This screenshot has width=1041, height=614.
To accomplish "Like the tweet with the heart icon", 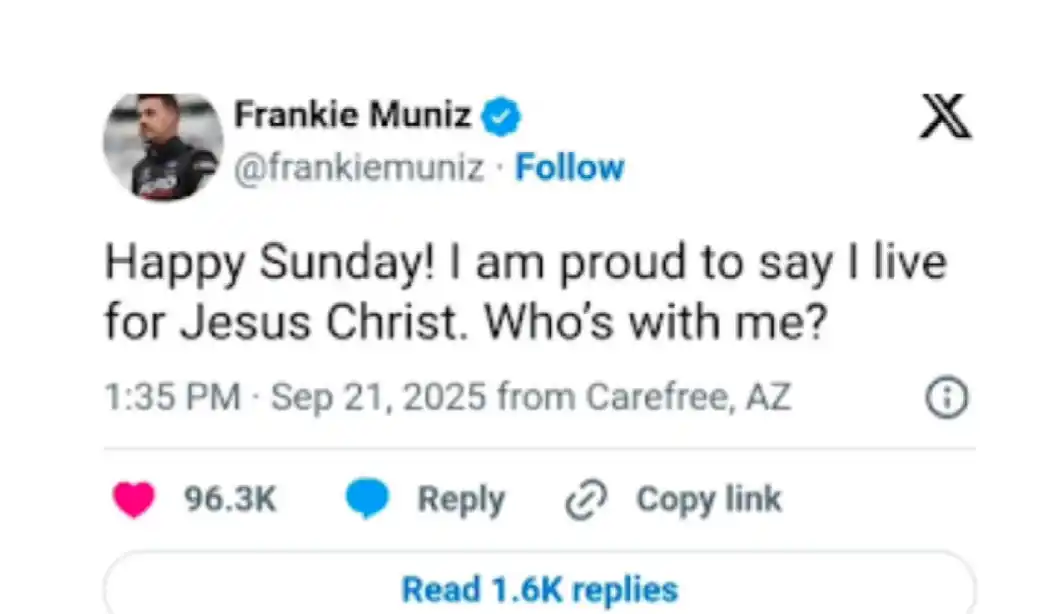I will pyautogui.click(x=134, y=500).
